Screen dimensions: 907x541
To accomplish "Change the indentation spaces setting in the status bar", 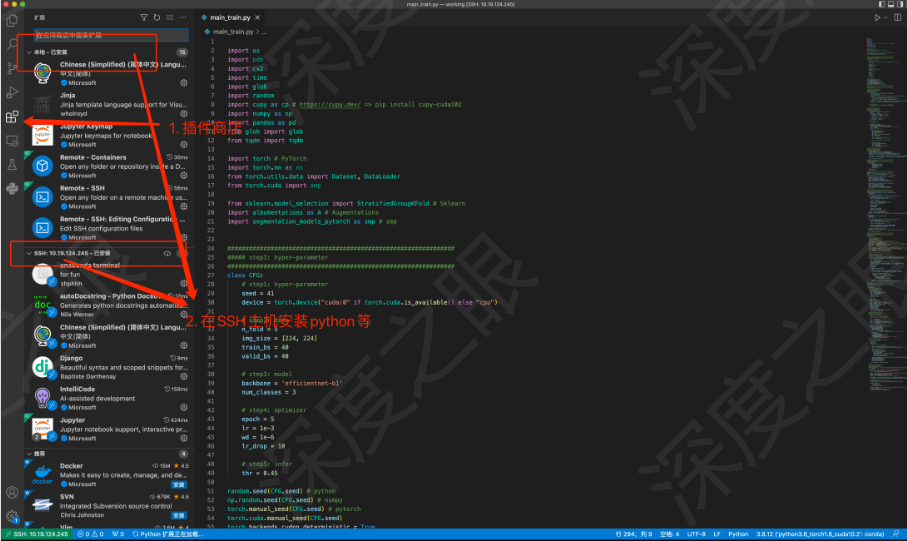I will click(669, 534).
